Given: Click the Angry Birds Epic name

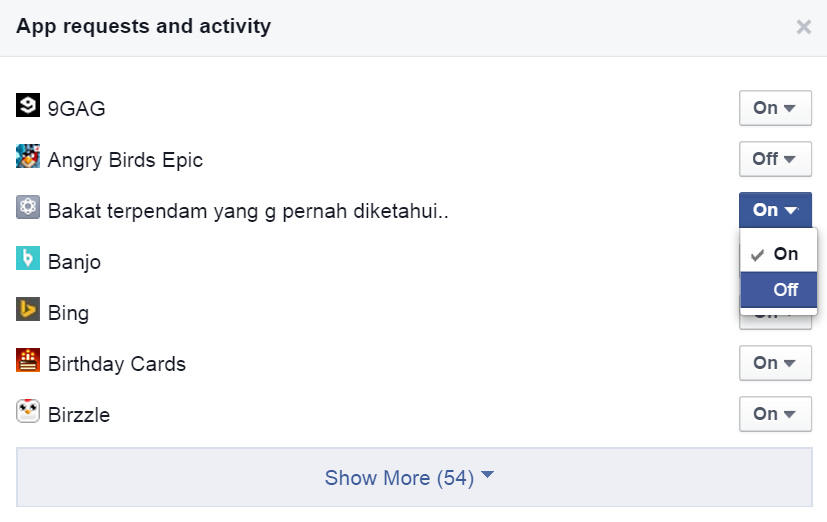Looking at the screenshot, I should click(125, 160).
